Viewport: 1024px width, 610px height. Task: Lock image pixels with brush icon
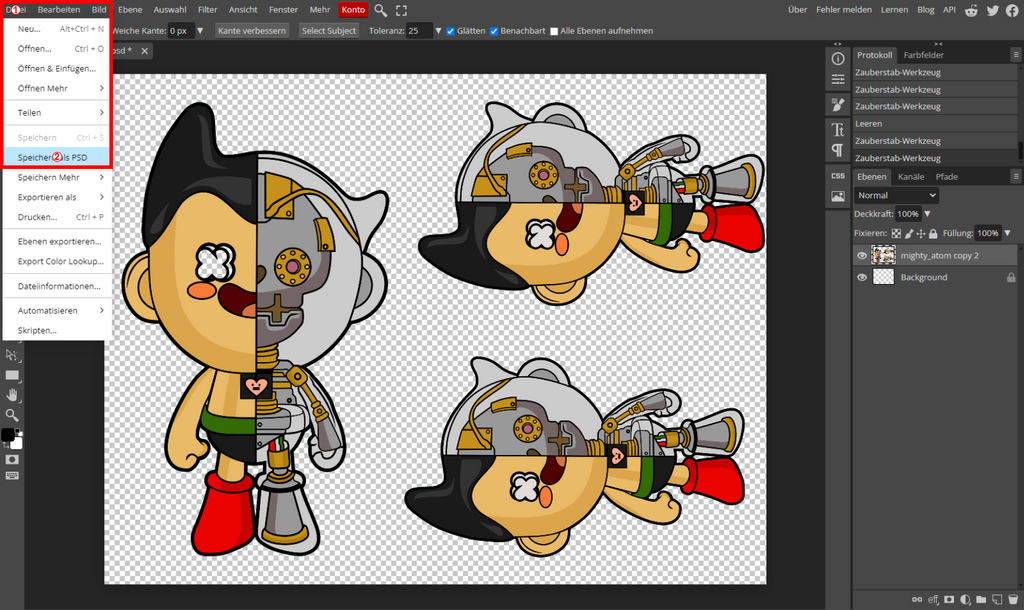[908, 233]
